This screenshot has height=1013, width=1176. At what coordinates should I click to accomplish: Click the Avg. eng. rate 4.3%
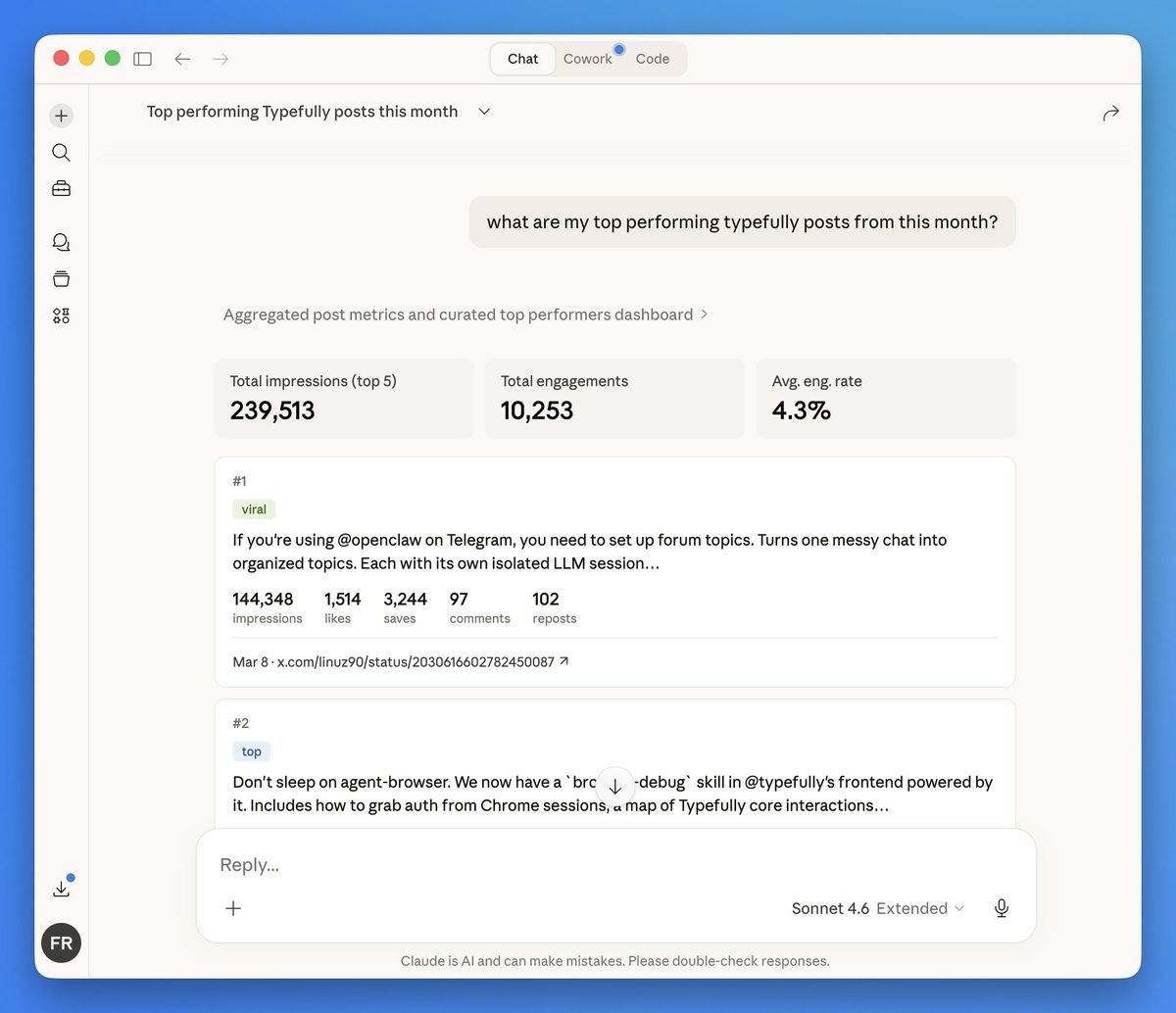click(x=802, y=410)
